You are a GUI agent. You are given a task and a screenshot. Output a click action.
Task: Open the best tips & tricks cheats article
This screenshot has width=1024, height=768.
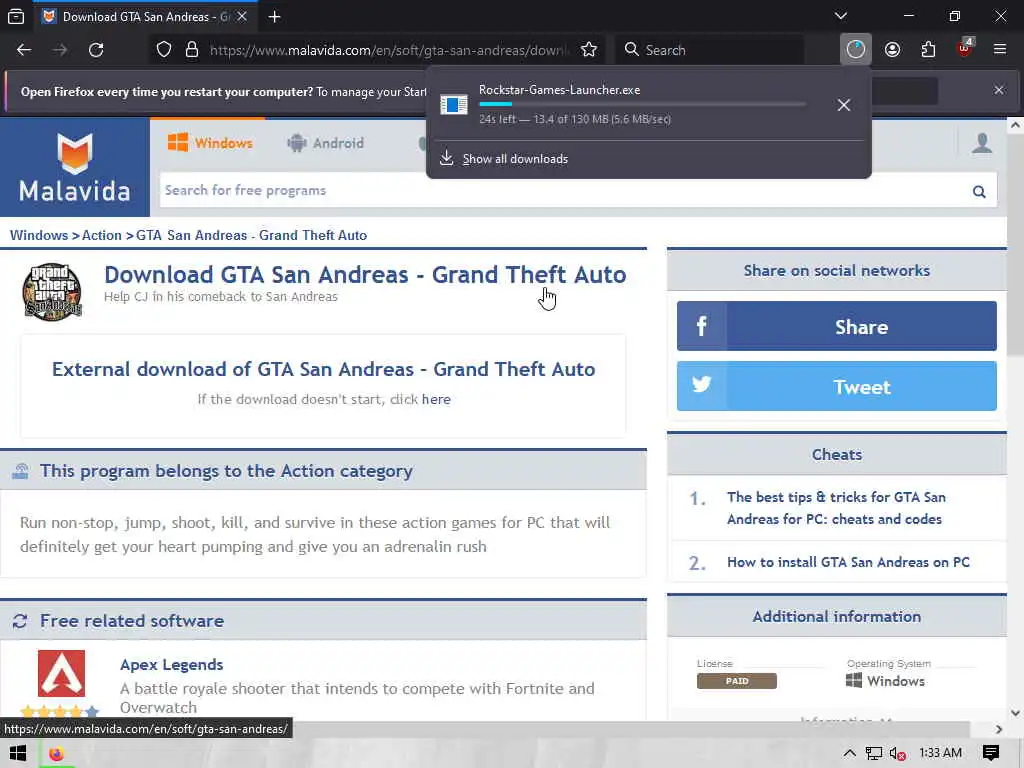[836, 507]
